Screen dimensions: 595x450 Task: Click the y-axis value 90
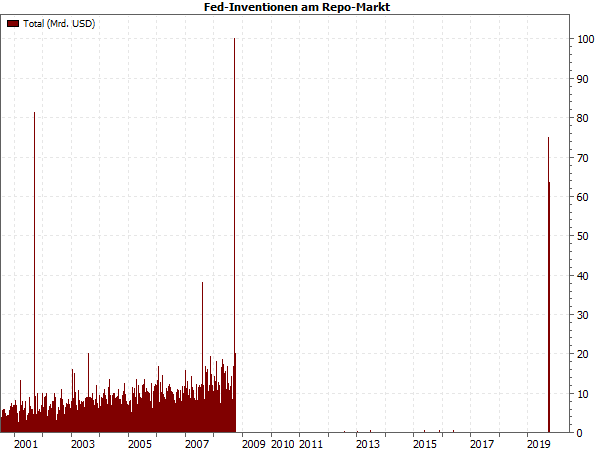pyautogui.click(x=582, y=79)
